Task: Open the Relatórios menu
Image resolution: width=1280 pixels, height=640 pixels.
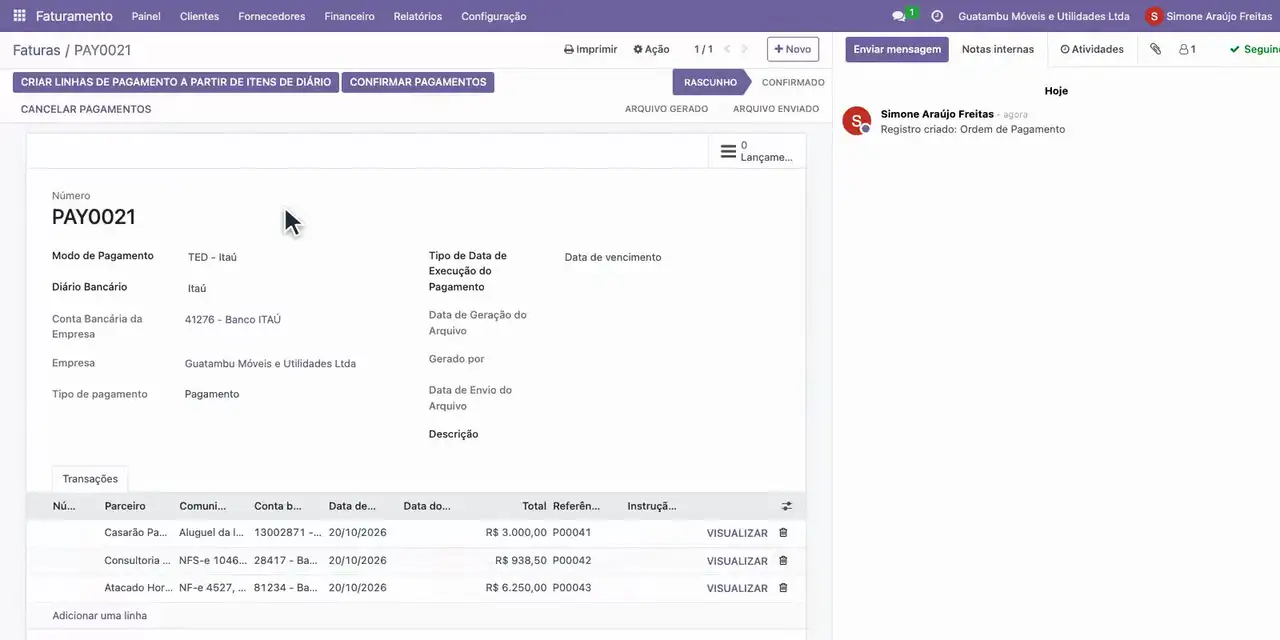Action: 418,16
